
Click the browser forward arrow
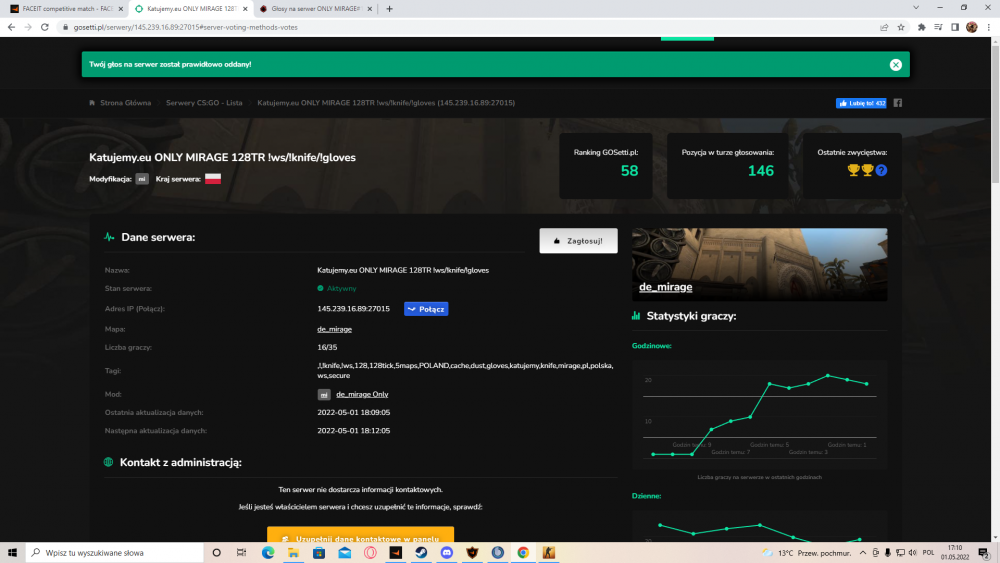point(28,27)
